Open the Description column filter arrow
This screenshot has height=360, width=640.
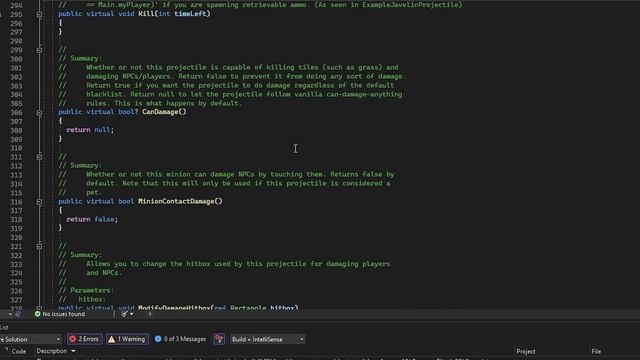coord(73,351)
